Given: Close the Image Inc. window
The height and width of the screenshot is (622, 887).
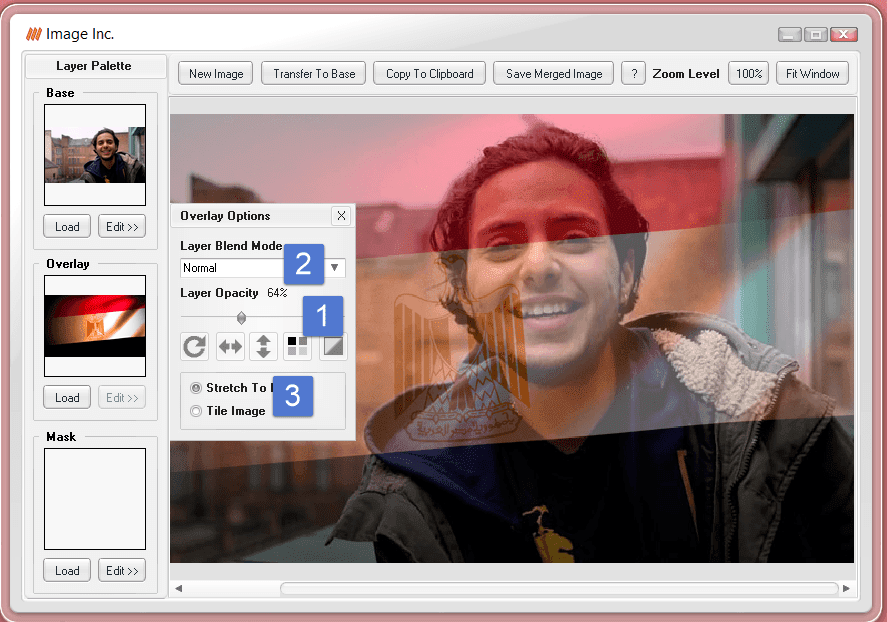Looking at the screenshot, I should (844, 34).
